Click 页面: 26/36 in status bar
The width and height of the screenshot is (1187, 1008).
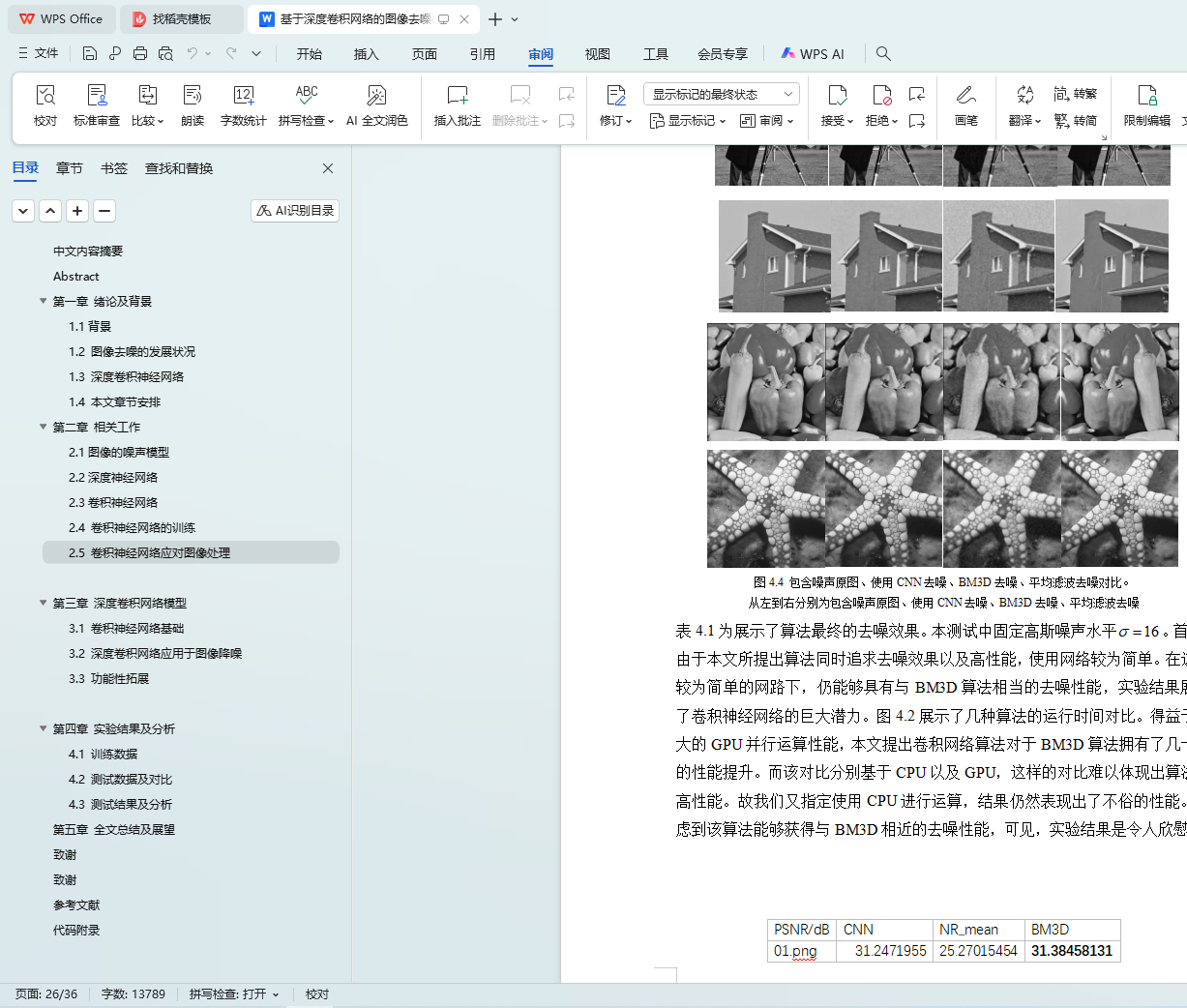click(46, 994)
